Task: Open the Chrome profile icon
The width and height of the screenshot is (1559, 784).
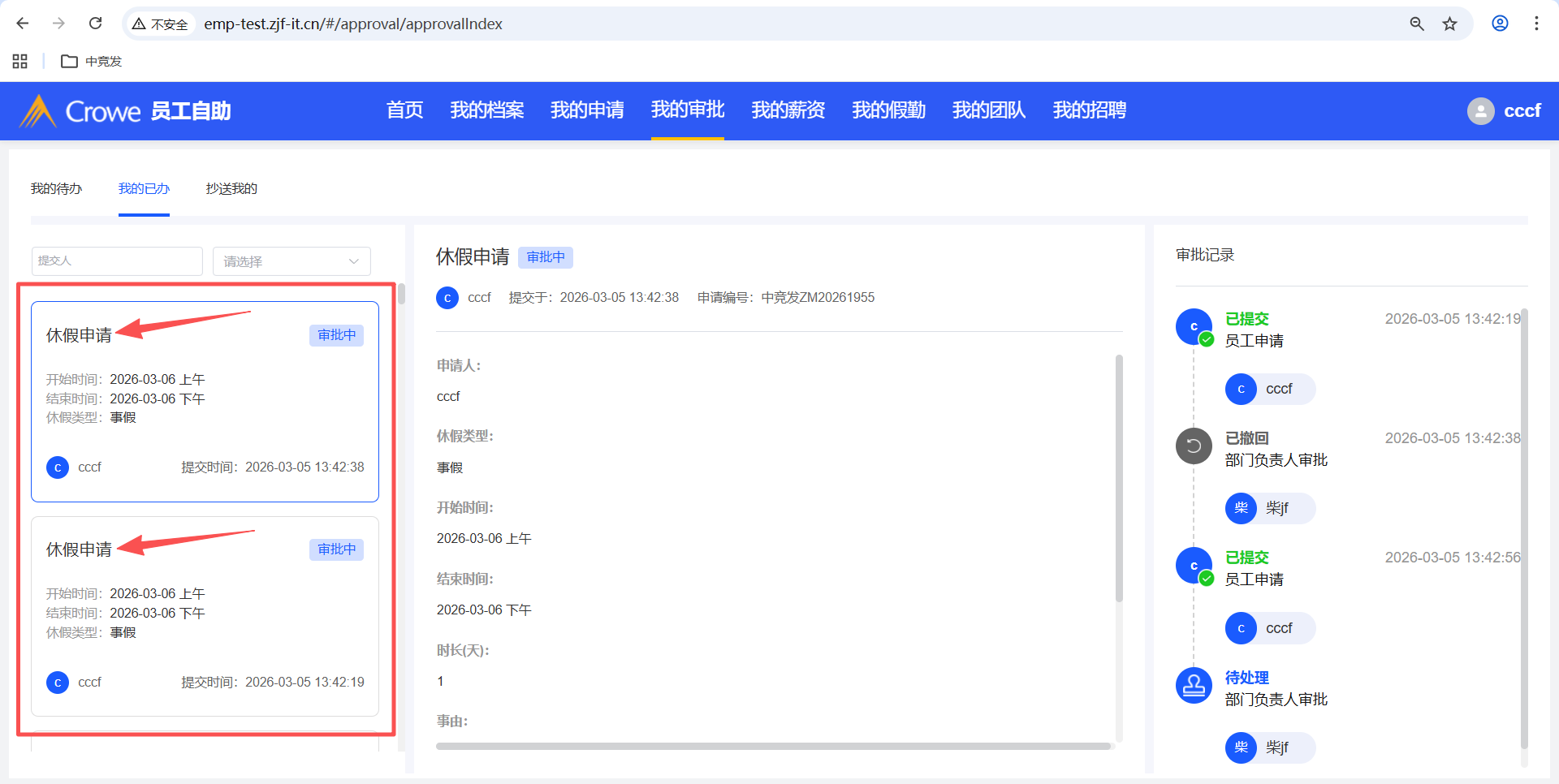Action: tap(1500, 24)
